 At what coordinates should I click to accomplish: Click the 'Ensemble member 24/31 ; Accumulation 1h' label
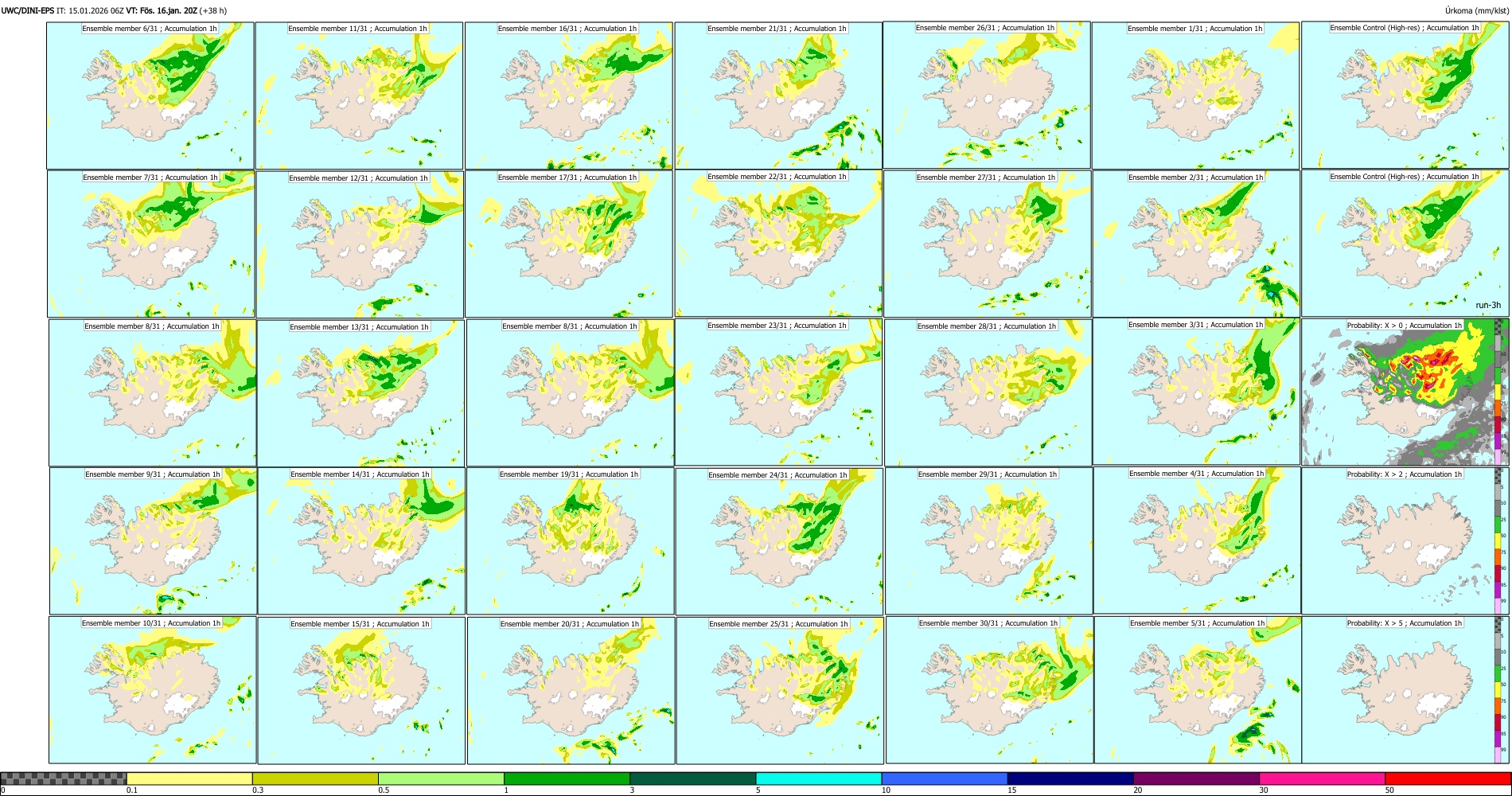pyautogui.click(x=777, y=475)
